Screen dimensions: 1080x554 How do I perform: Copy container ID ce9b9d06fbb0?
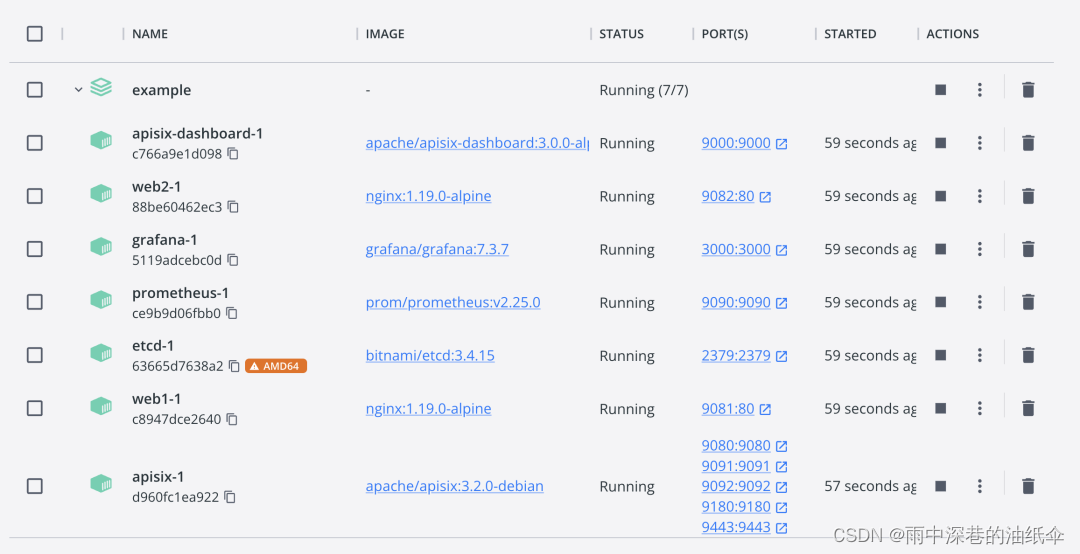pyautogui.click(x=232, y=313)
